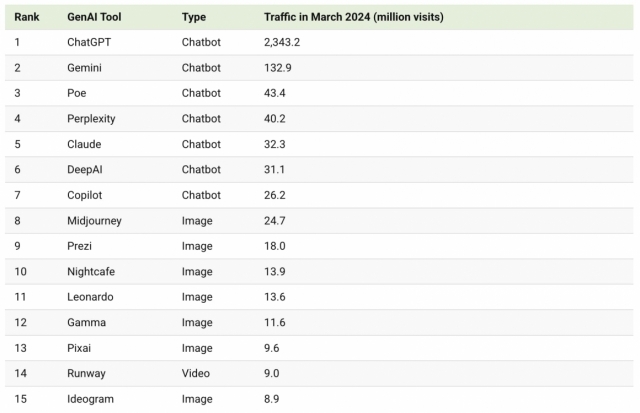This screenshot has height=413, width=640.
Task: Select the Gemini tool name cell
Action: (84, 68)
